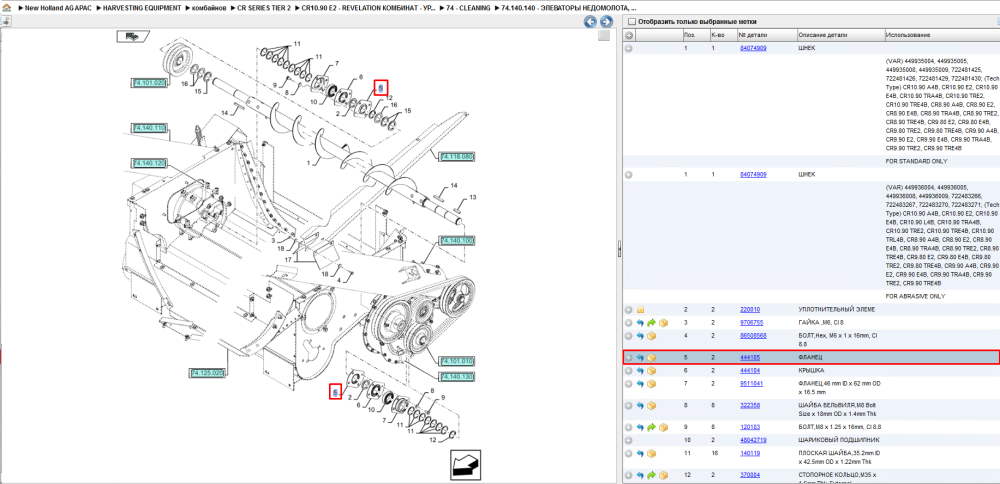Click the note icon in row 220010
1000x484 pixels.
coord(641,309)
